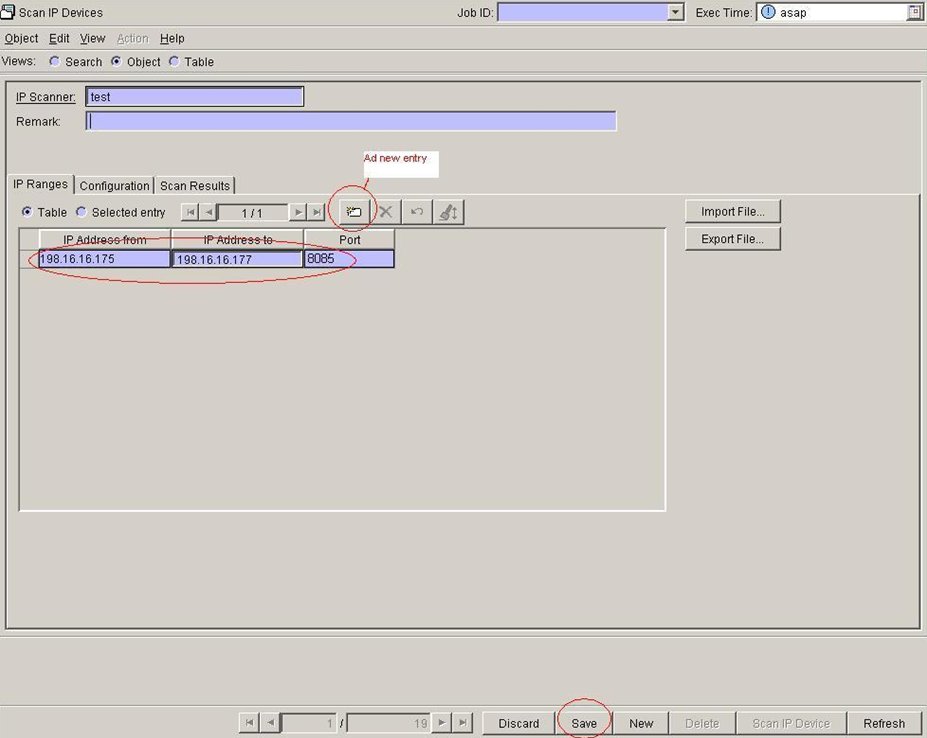Viewport: 927px width, 738px height.
Task: Click the Save button
Action: pos(584,723)
